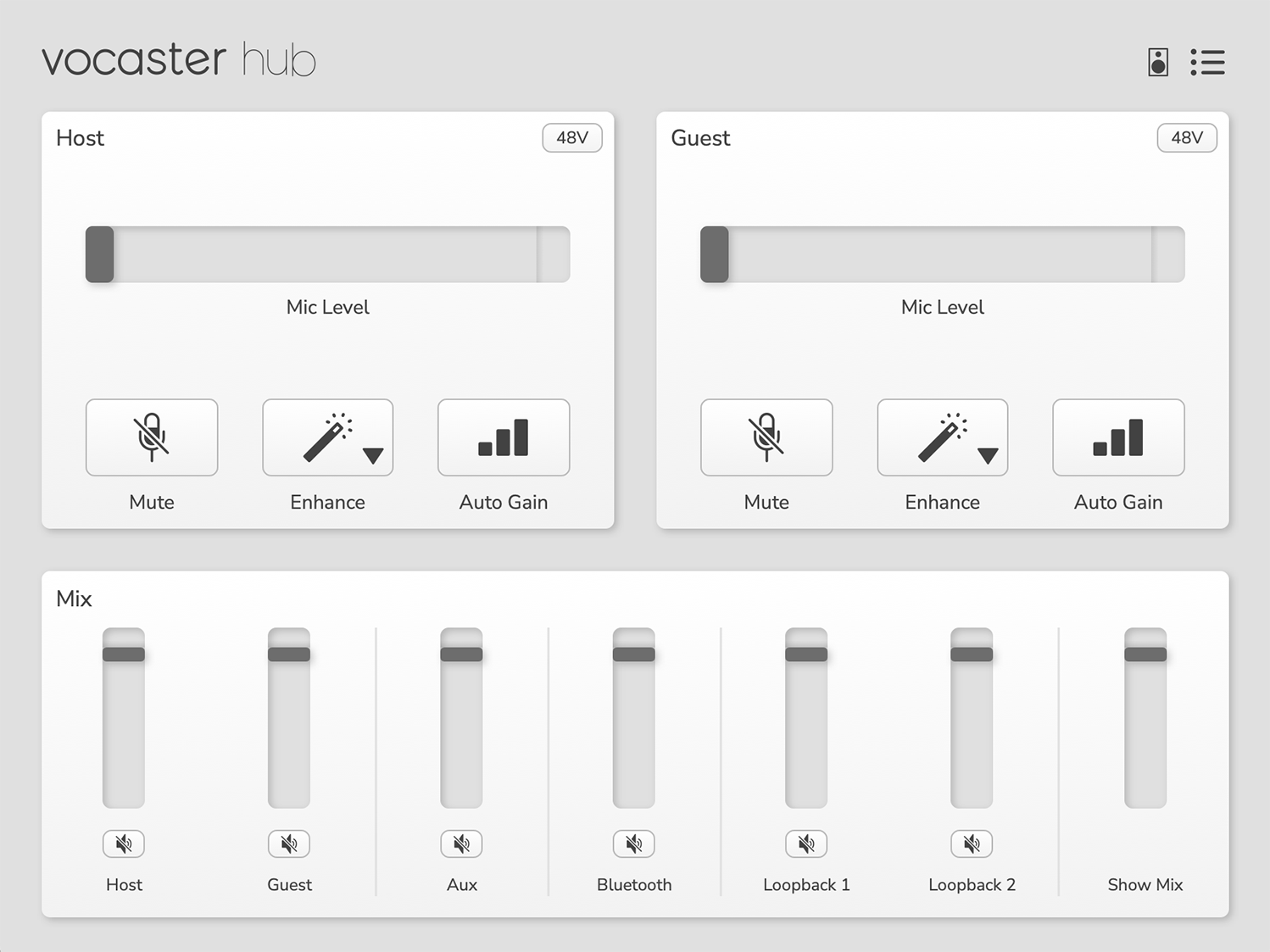The image size is (1270, 952).
Task: Select the Host Mute microphone icon
Action: click(152, 437)
